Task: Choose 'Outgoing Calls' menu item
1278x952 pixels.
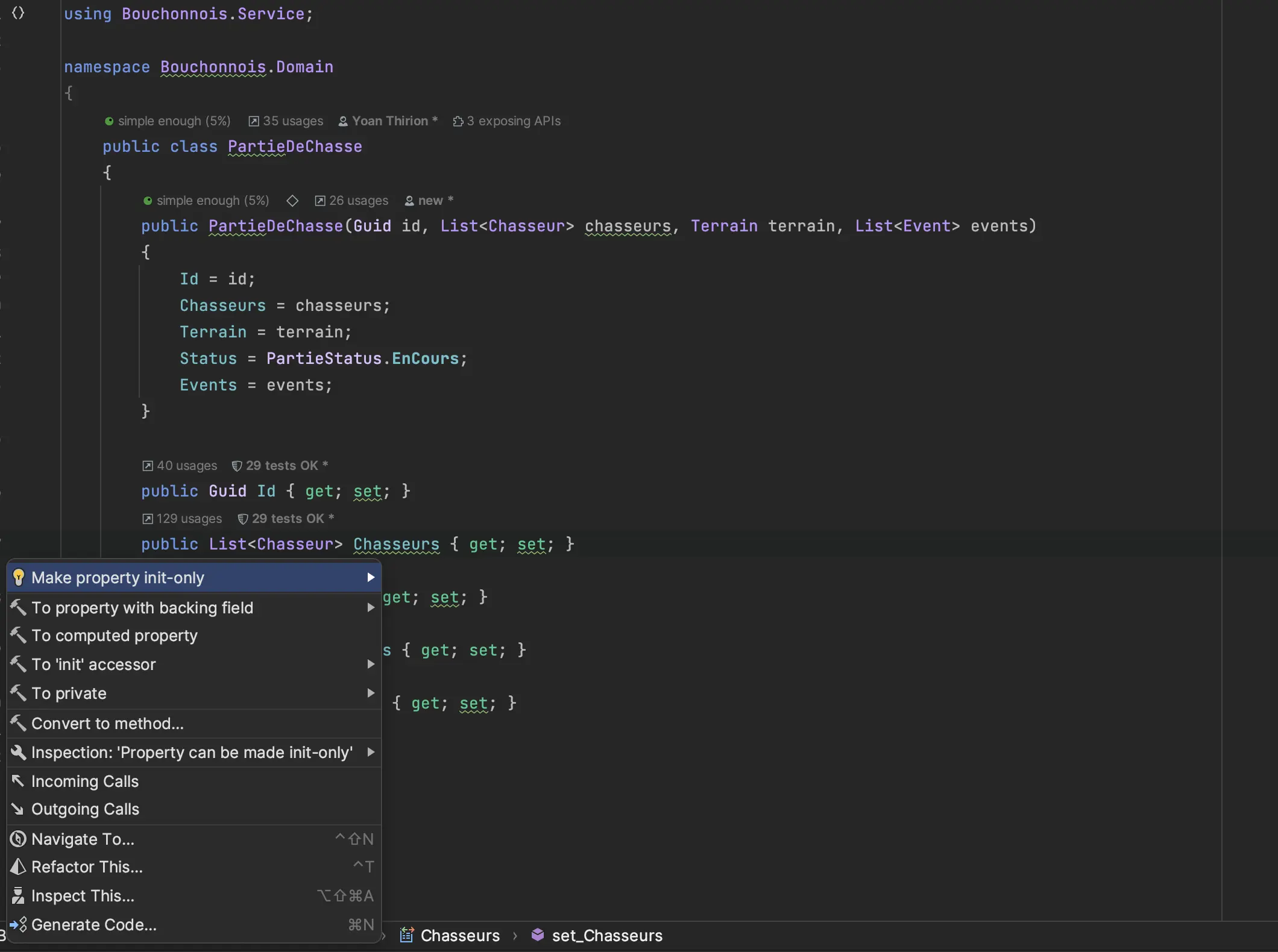Action: 85,809
